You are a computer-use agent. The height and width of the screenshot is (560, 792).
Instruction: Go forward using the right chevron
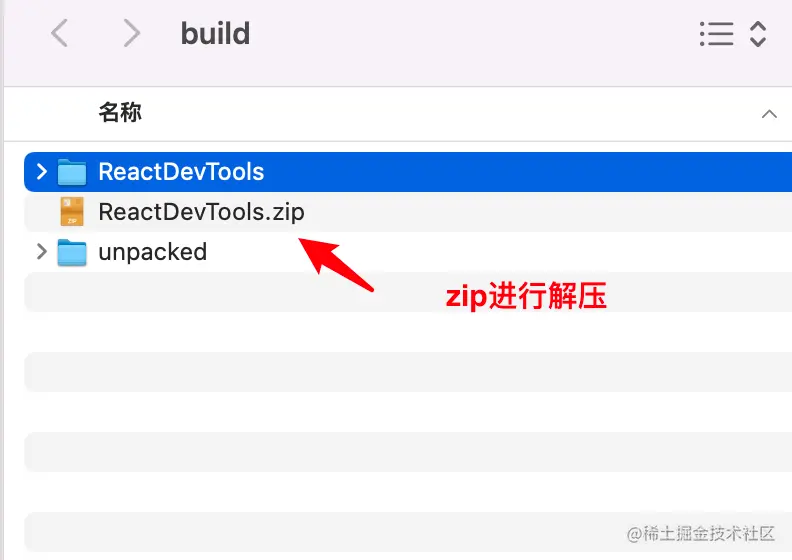[131, 34]
